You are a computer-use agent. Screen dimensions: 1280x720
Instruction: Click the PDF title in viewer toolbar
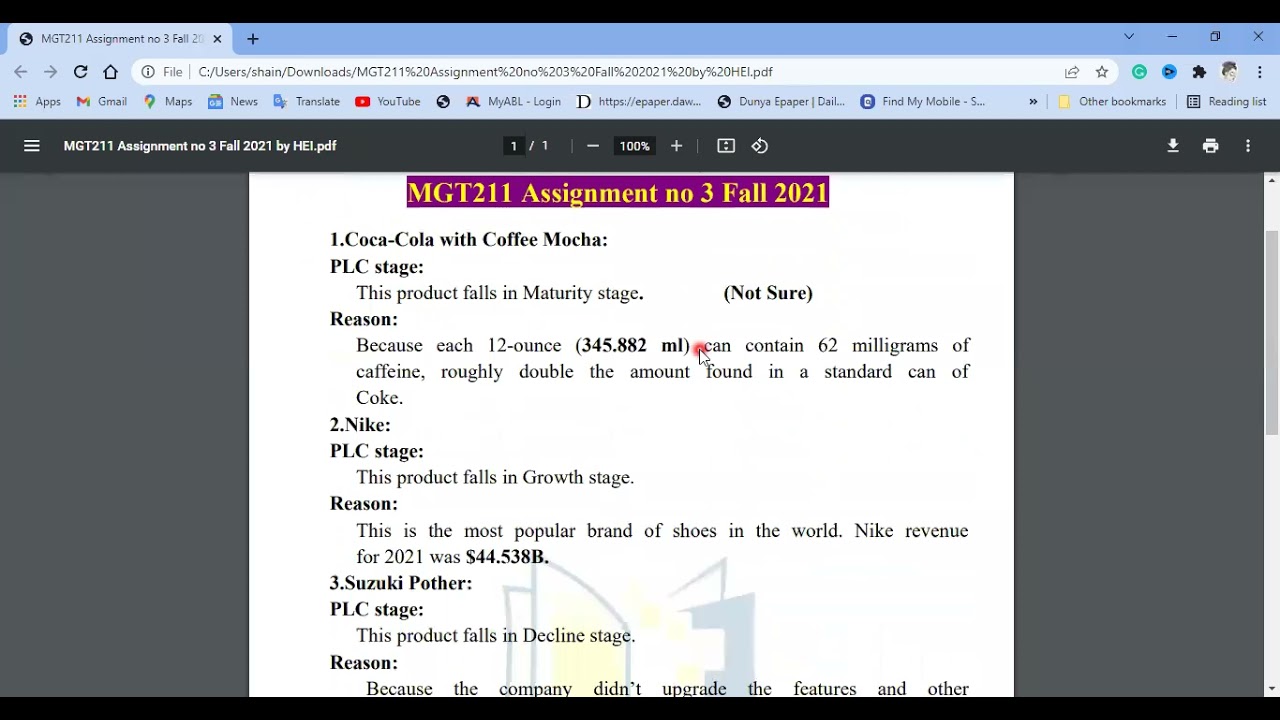pos(200,146)
